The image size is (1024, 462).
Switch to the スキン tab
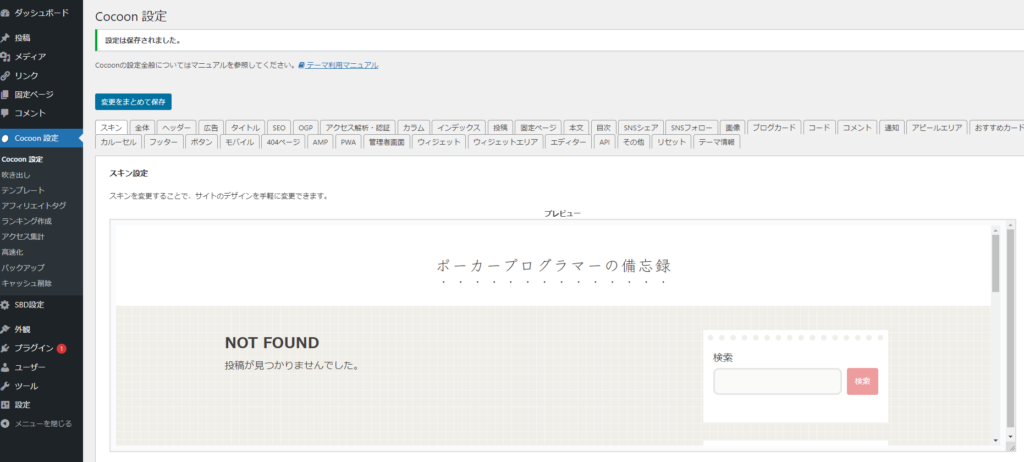pos(111,127)
